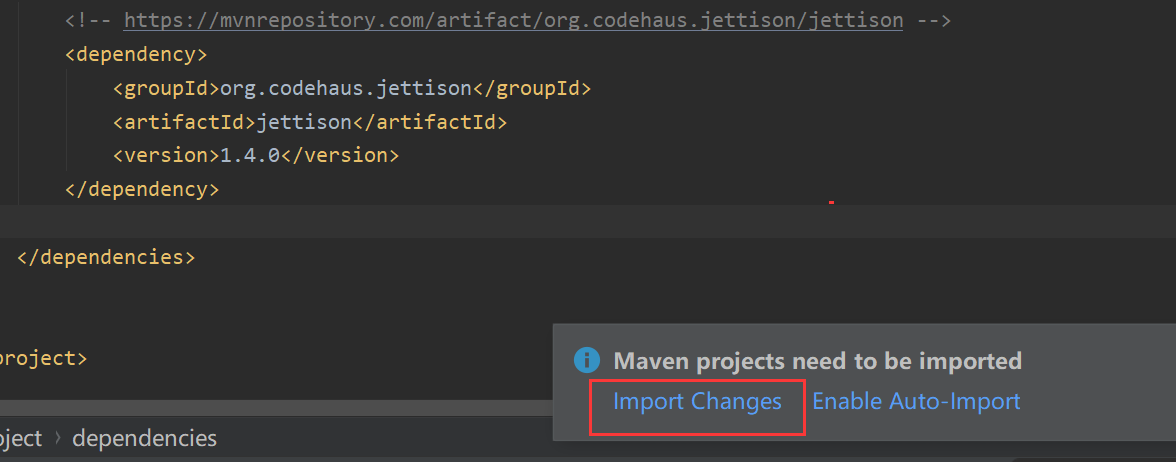Click the blue info icon in Maven notification
This screenshot has width=1176, height=462.
click(x=587, y=360)
